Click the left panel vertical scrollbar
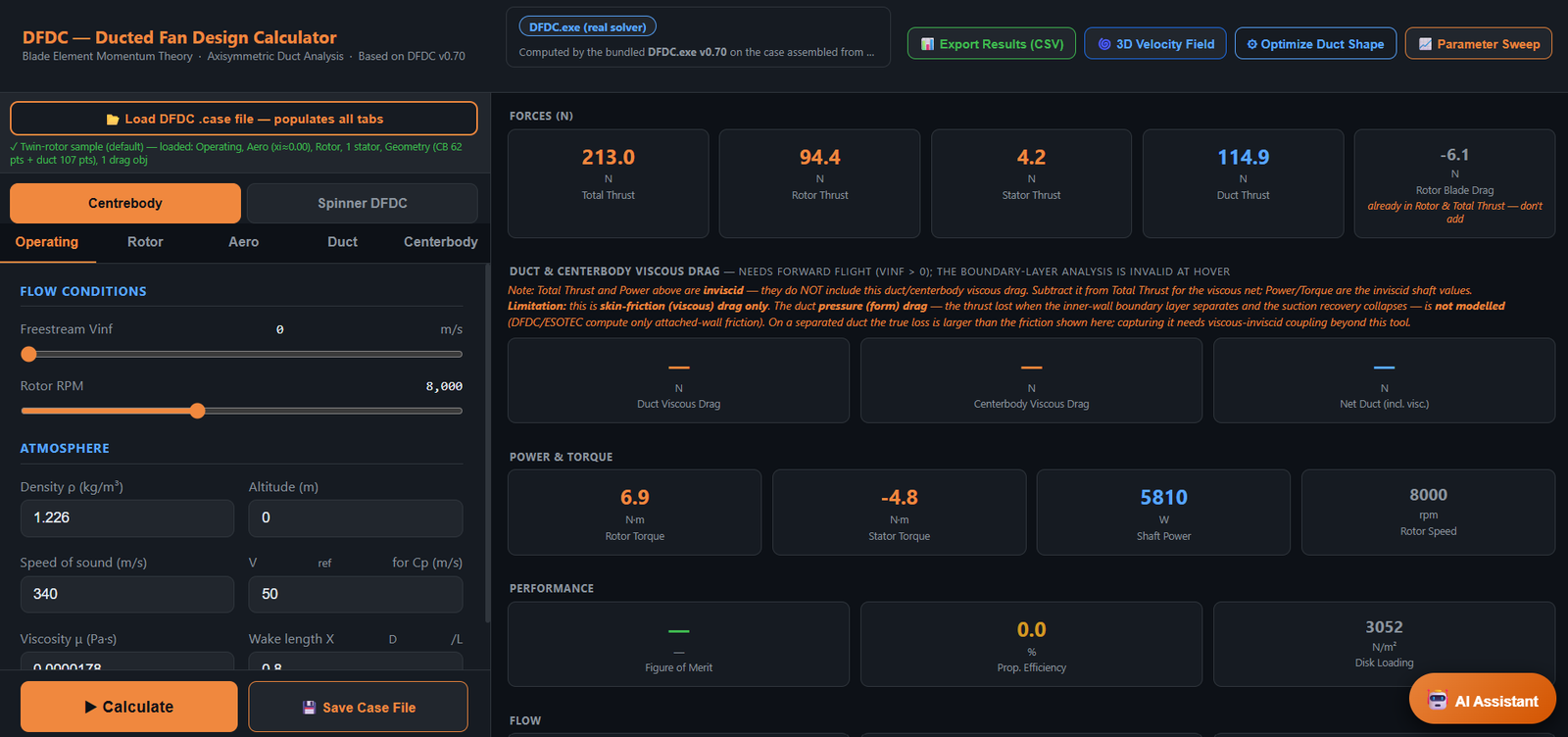1568x737 pixels. (x=487, y=441)
